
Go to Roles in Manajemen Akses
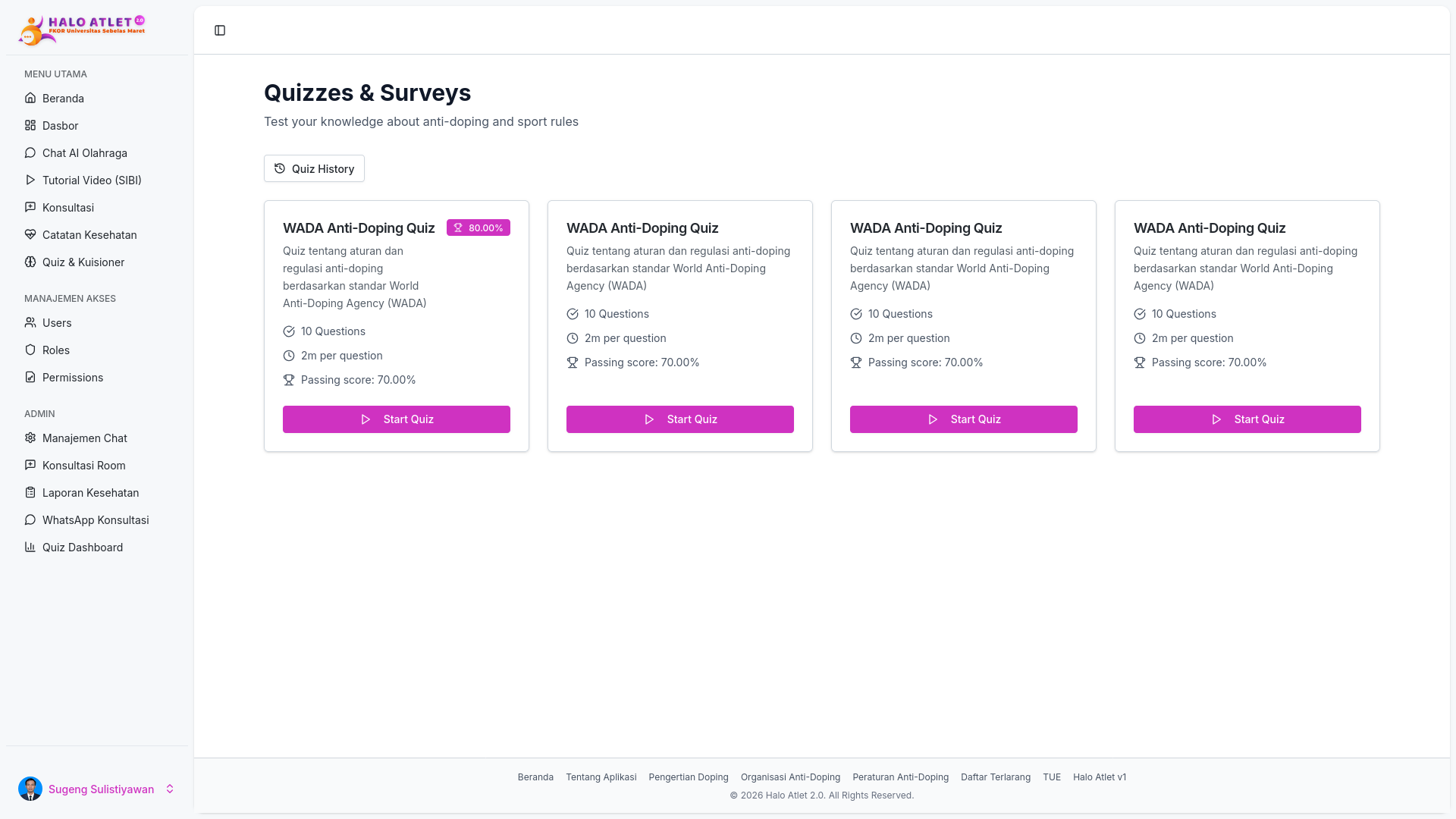(x=97, y=350)
